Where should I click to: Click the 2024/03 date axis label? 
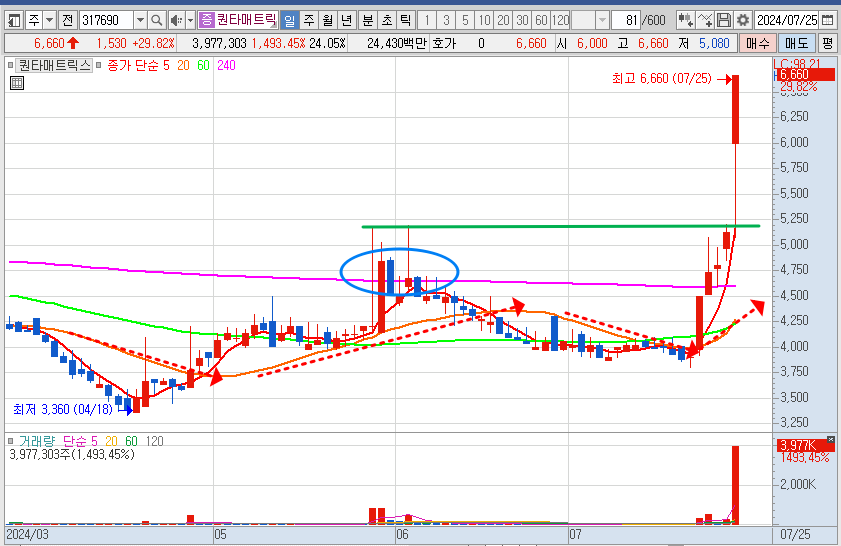click(x=27, y=534)
